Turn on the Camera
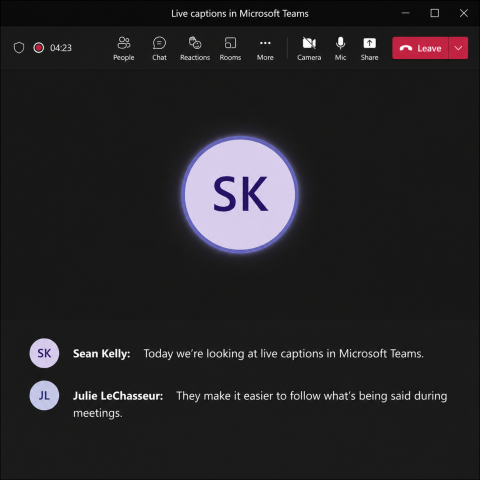Image resolution: width=480 pixels, height=480 pixels. [309, 49]
